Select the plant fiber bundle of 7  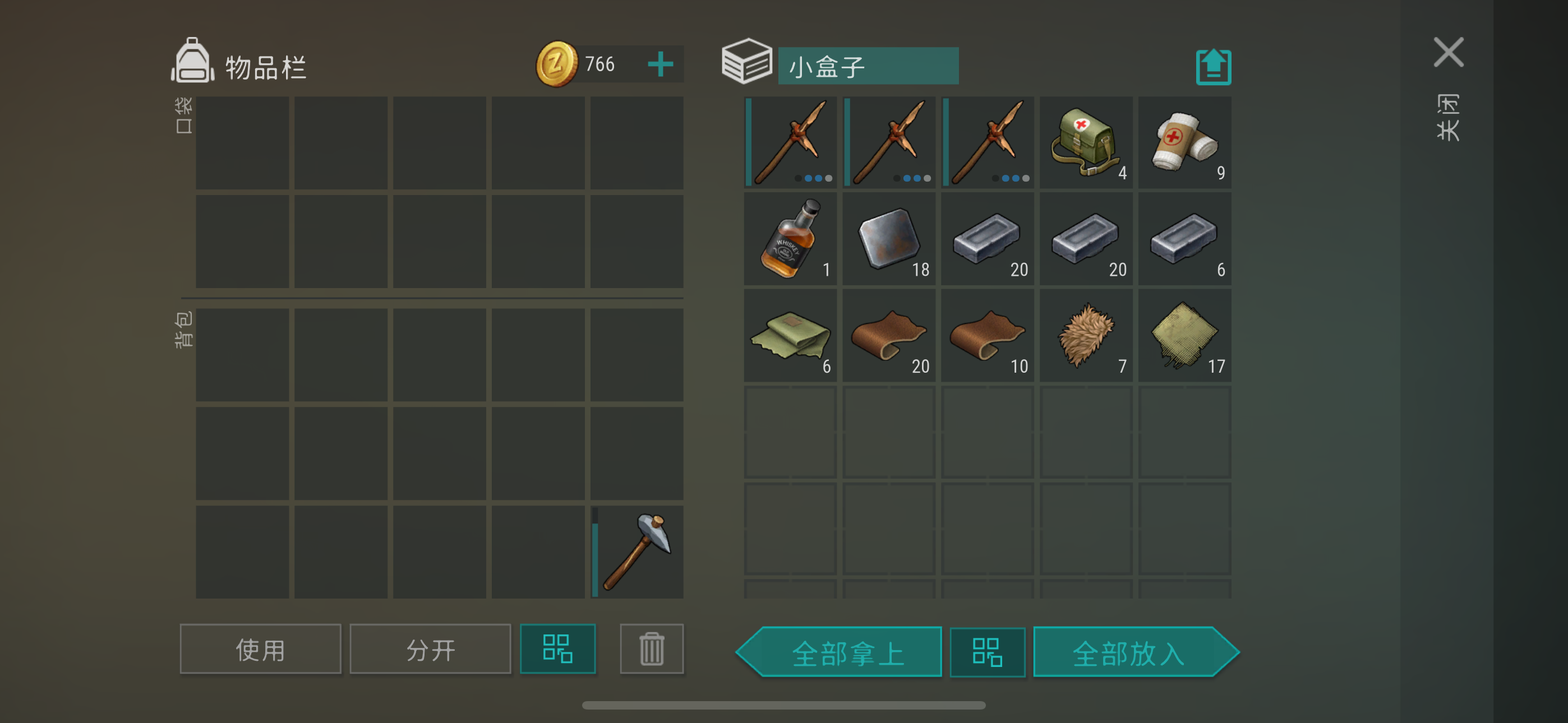click(1086, 336)
